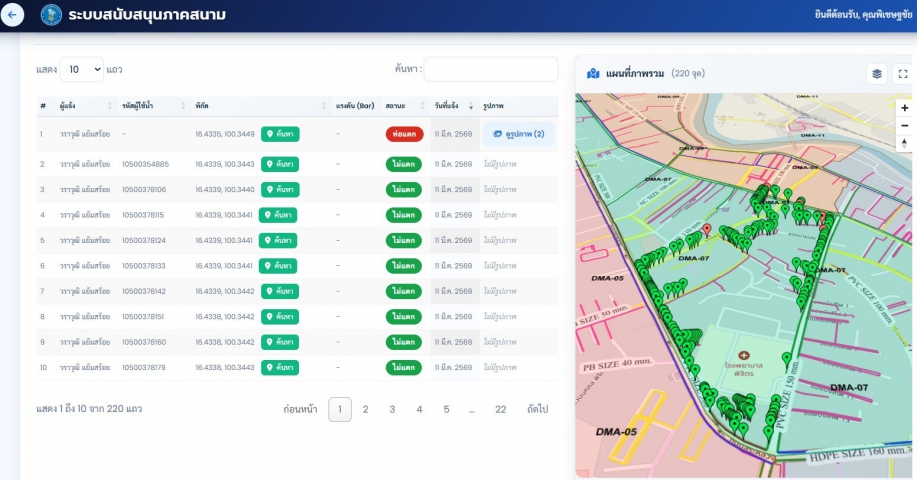Image resolution: width=917 pixels, height=480 pixels.
Task: Click the ค้นหา search text field
Action: pos(490,69)
